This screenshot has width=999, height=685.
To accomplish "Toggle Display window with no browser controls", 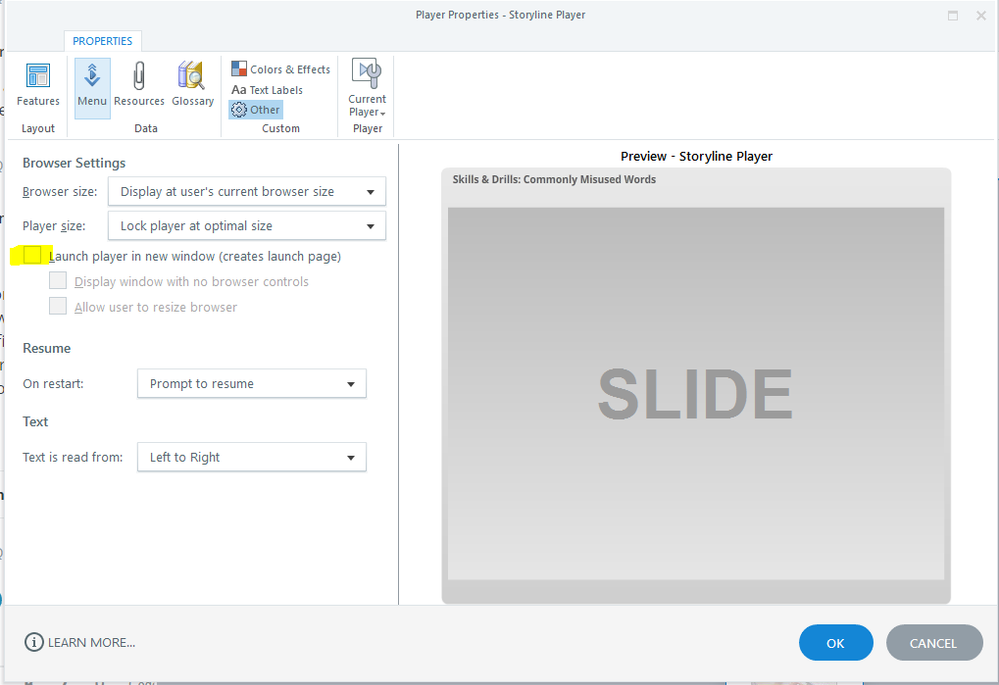I will click(x=58, y=280).
